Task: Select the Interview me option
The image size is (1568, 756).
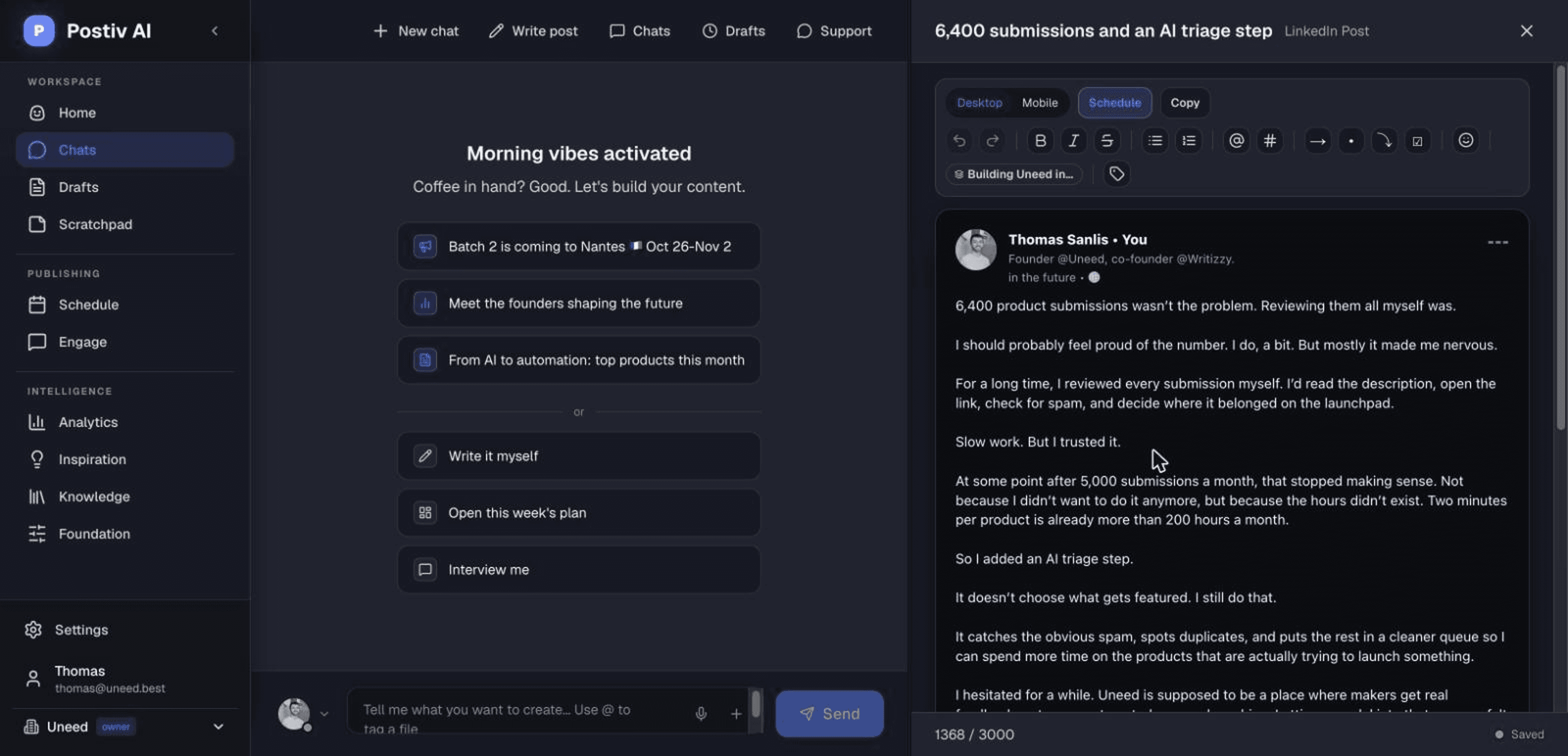Action: click(578, 569)
